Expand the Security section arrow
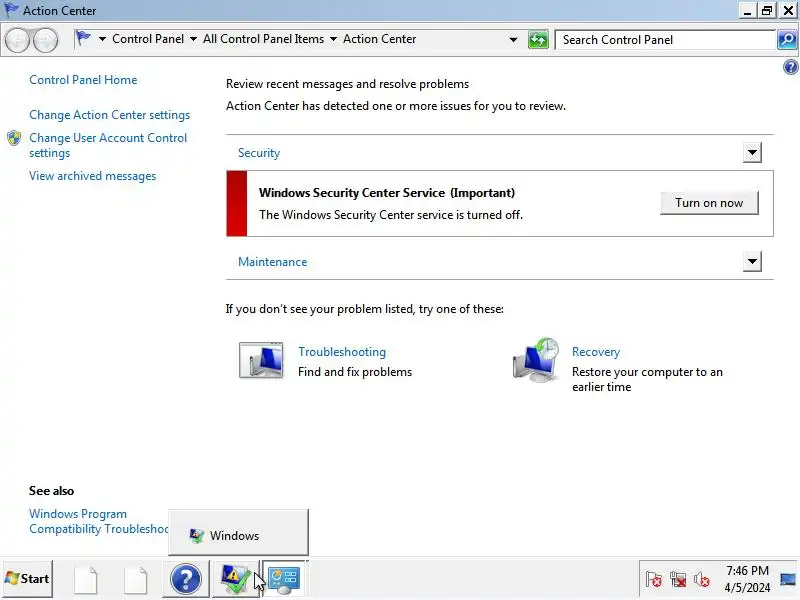This screenshot has height=600, width=800. pyautogui.click(x=752, y=152)
